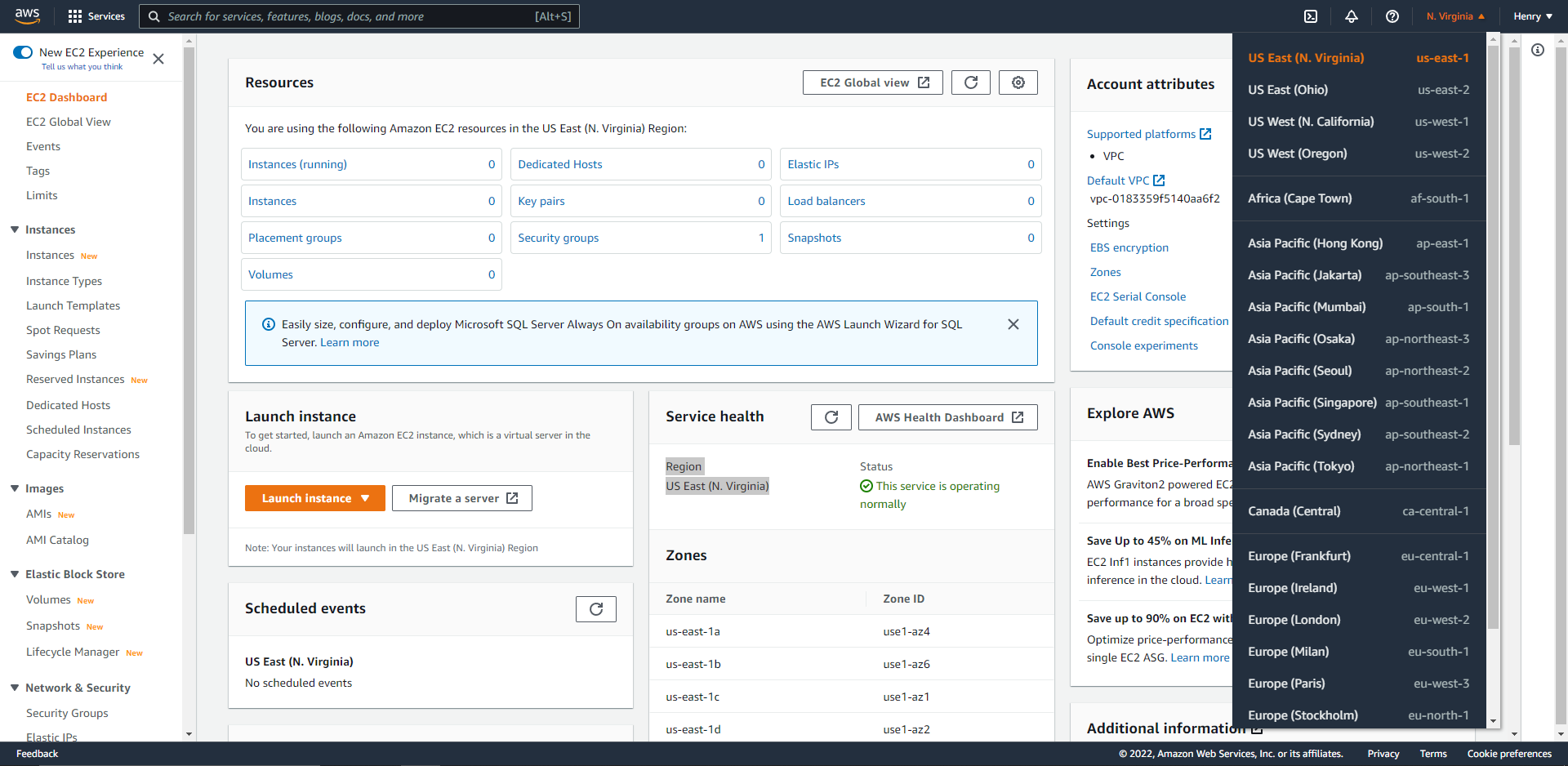This screenshot has width=1568, height=766.
Task: Open AWS CloudShell terminal icon
Action: click(1312, 16)
